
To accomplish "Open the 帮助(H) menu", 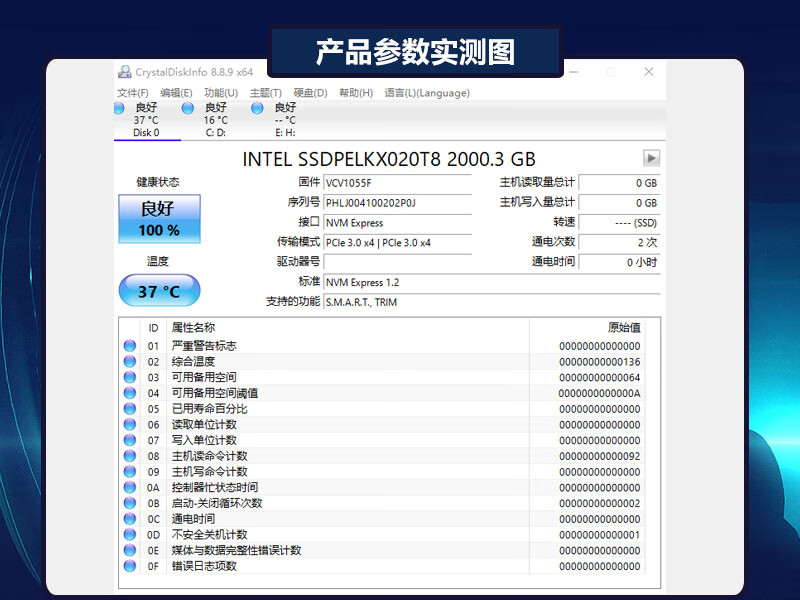I will click(356, 93).
